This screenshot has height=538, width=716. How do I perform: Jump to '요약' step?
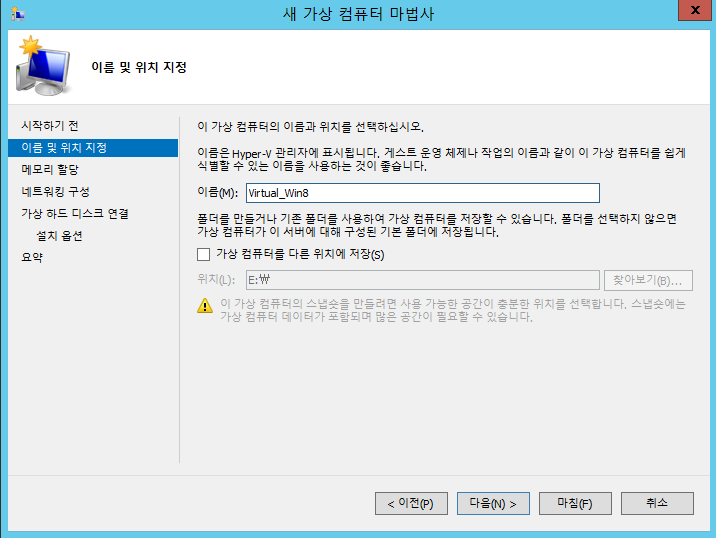point(32,257)
